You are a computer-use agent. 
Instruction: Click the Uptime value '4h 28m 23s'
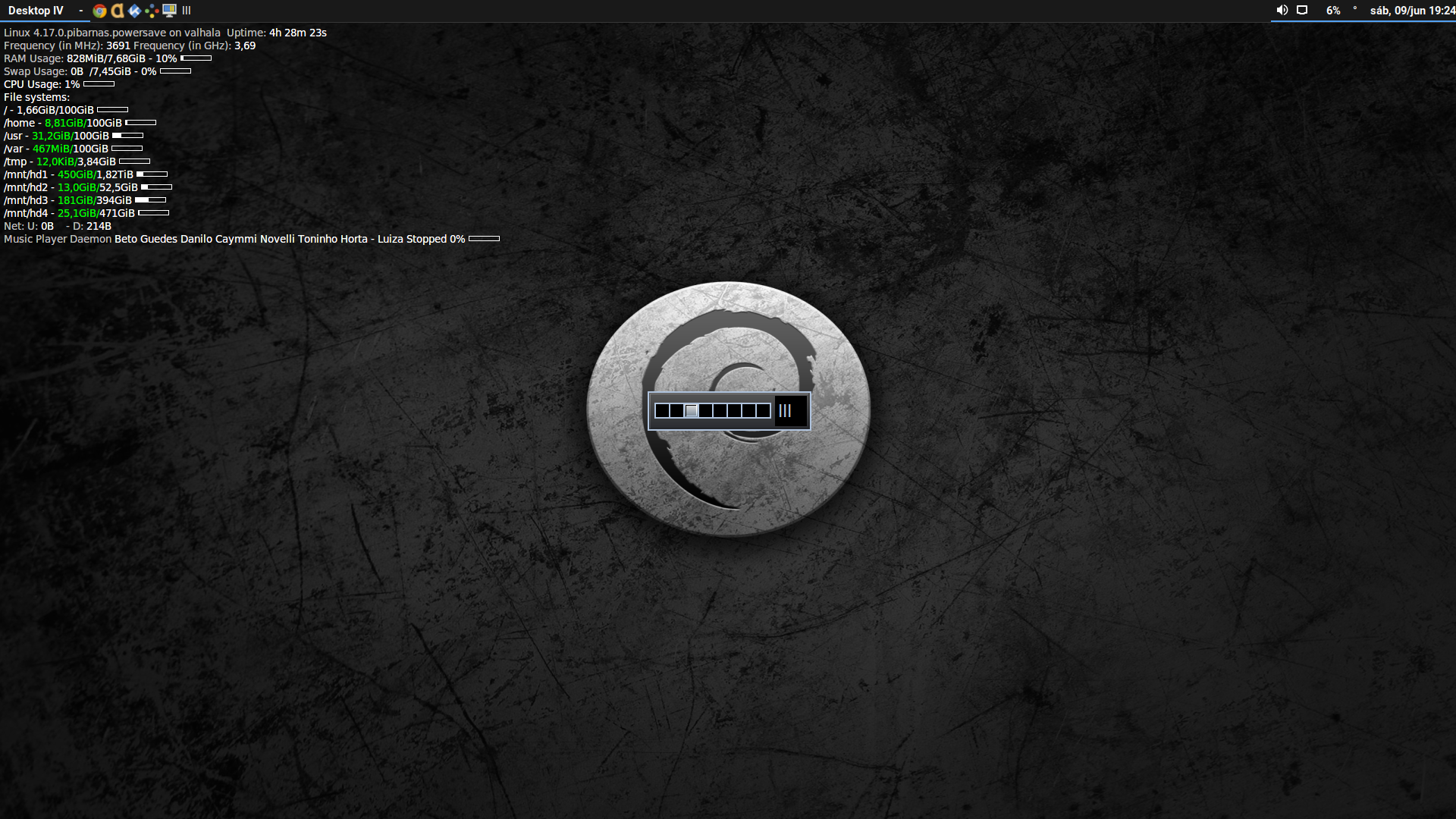pos(298,33)
